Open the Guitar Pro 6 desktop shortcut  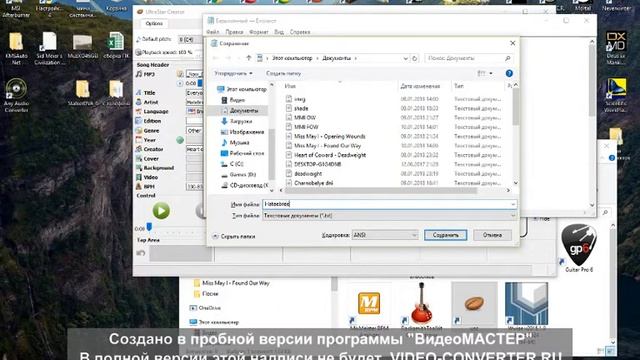[578, 248]
